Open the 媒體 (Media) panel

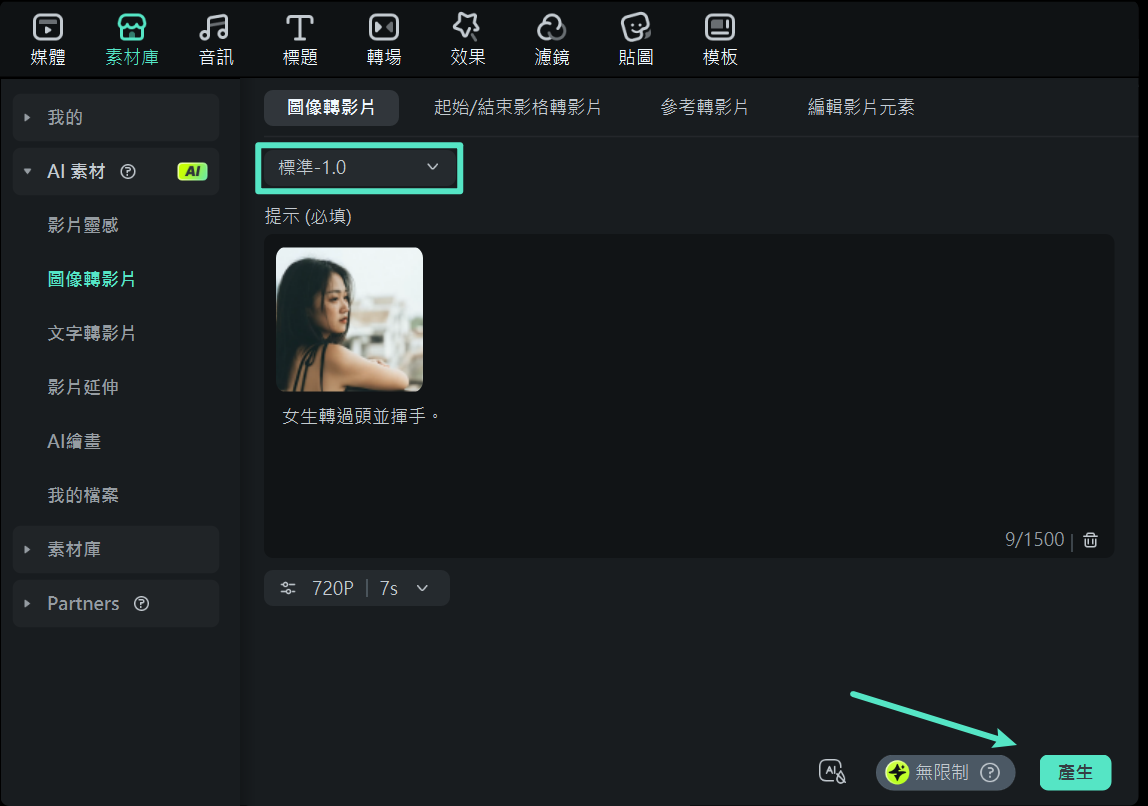[46, 38]
